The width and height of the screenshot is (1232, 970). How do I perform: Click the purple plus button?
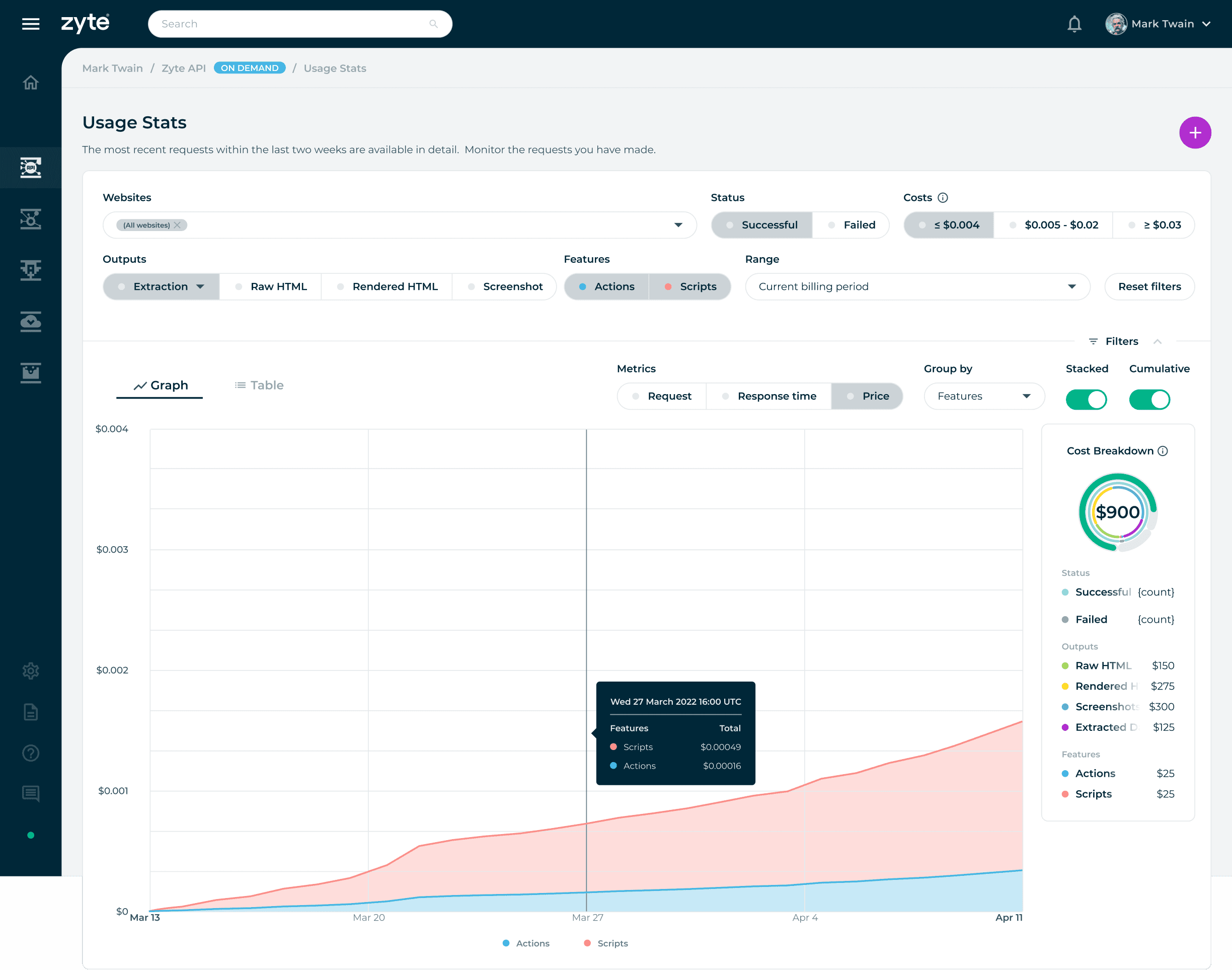pos(1195,133)
